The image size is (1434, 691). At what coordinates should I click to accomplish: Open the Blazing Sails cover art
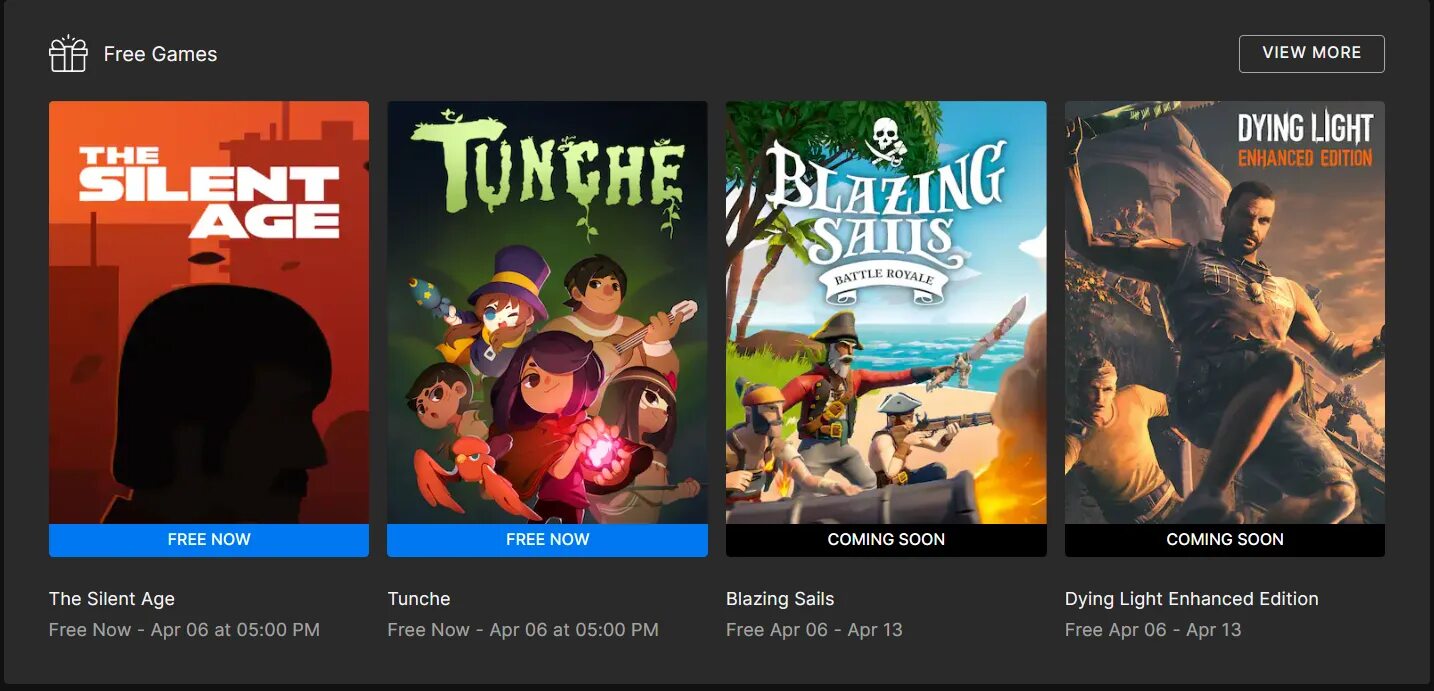point(886,312)
